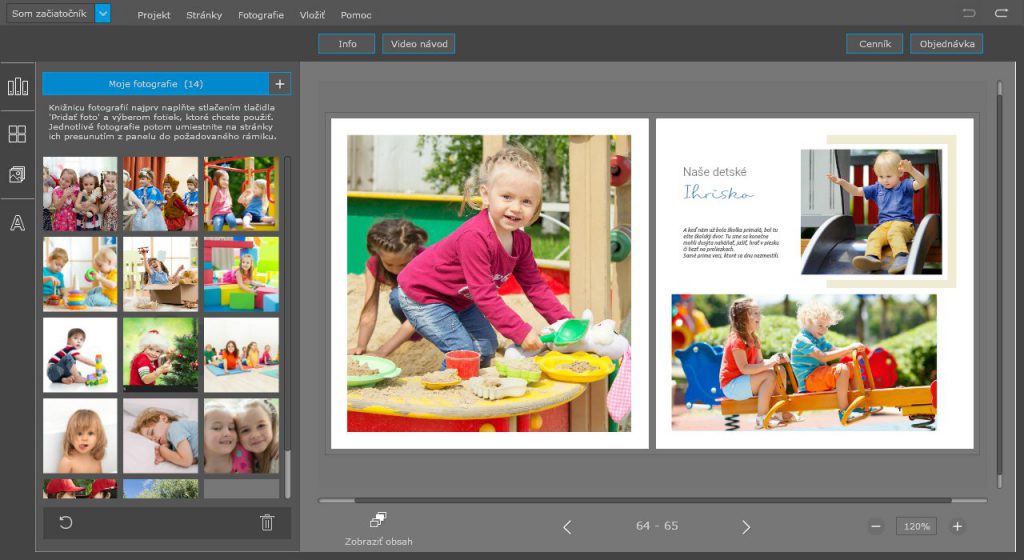Image resolution: width=1024 pixels, height=560 pixels.
Task: Click the redo arrow icon
Action: coord(1001,13)
